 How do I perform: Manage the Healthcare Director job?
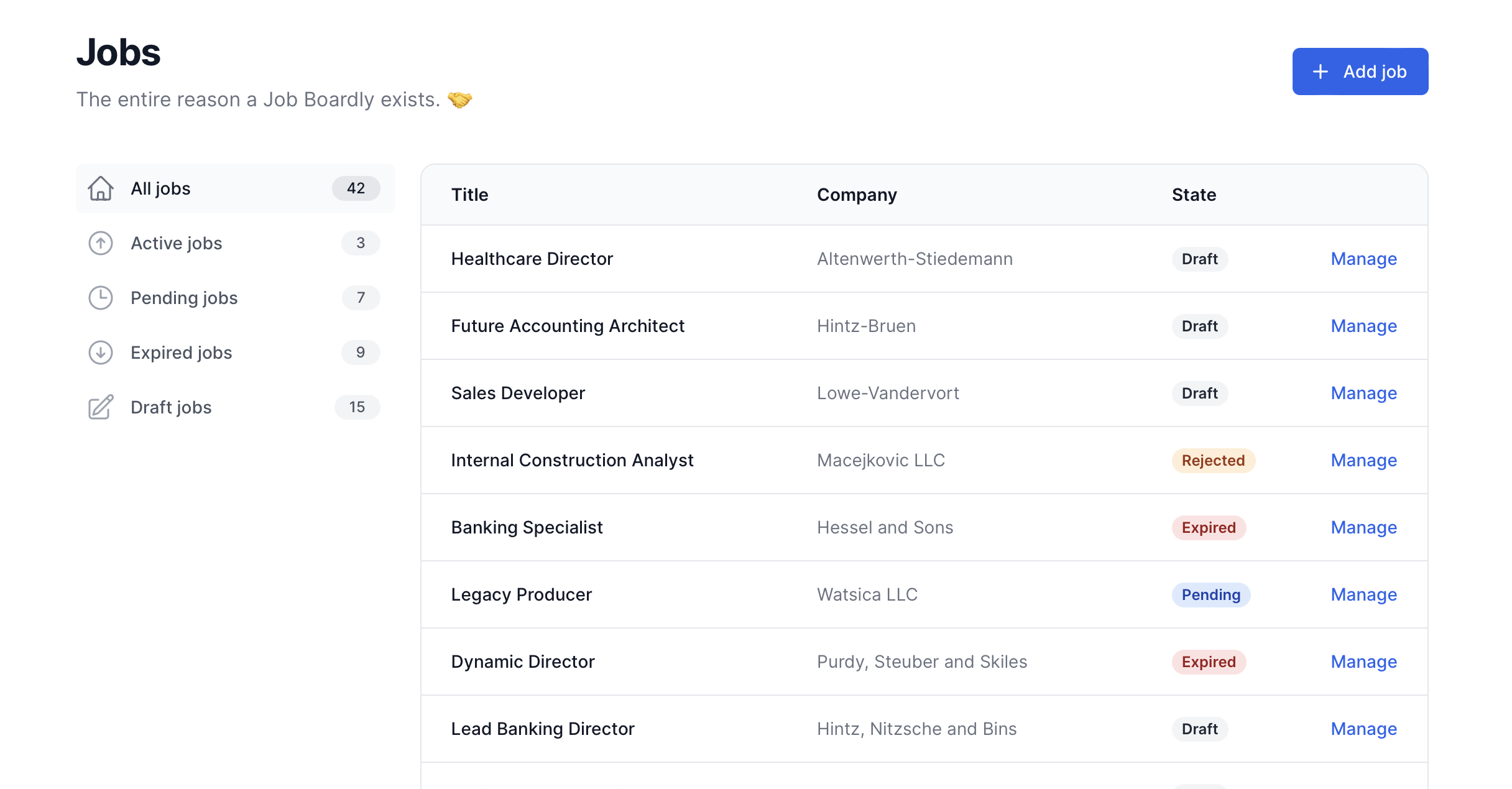tap(1364, 259)
